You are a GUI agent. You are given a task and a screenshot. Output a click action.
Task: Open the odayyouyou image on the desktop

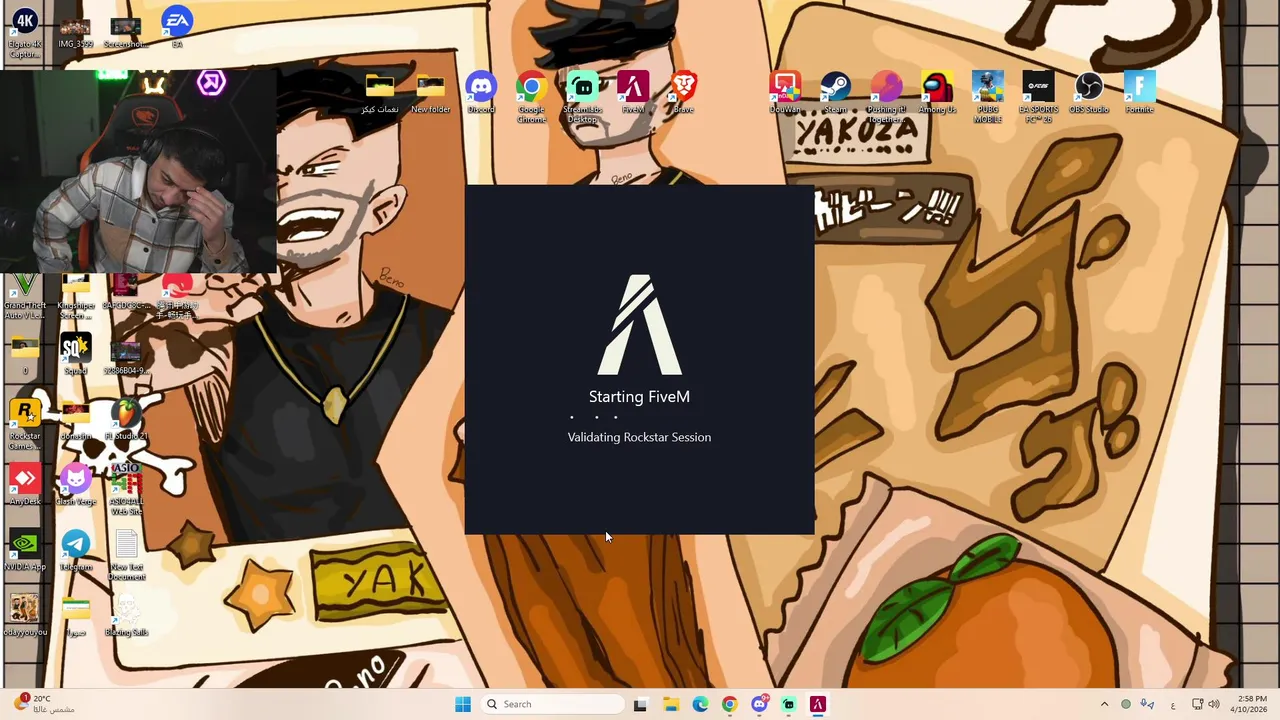pos(25,615)
